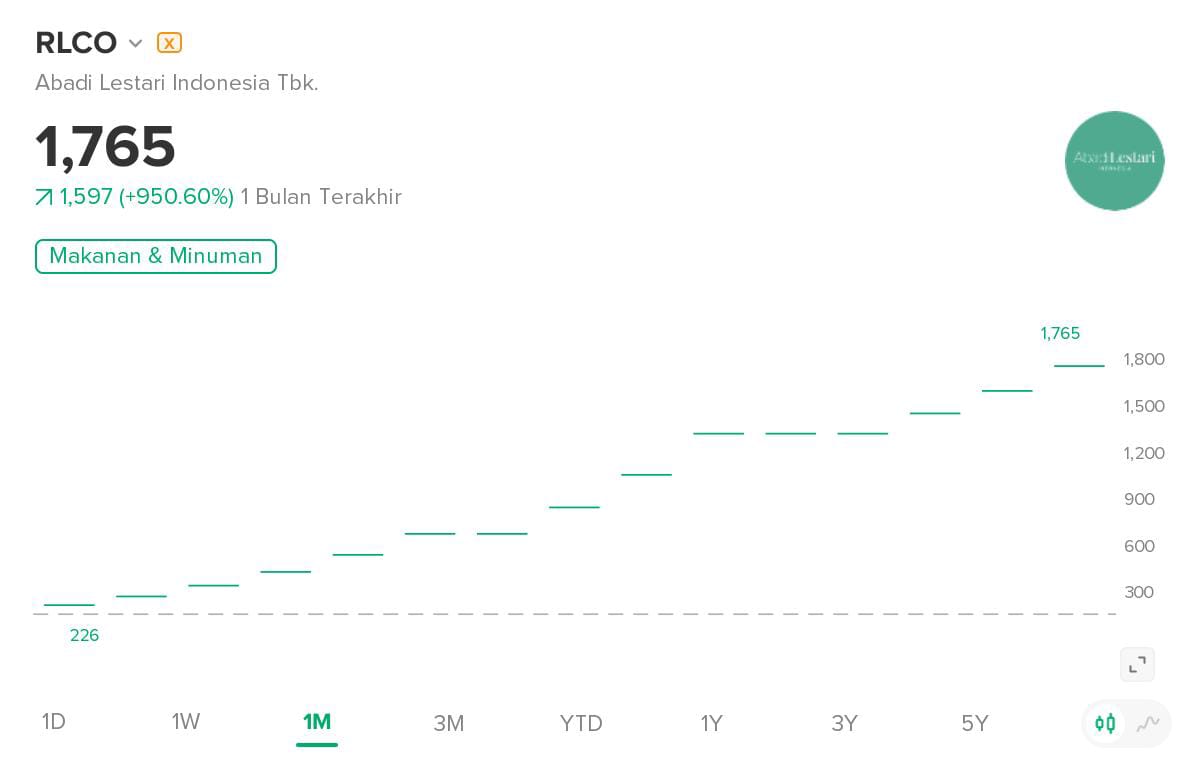
Task: Expand the RLCO ticker dropdown chevron
Action: (x=136, y=44)
